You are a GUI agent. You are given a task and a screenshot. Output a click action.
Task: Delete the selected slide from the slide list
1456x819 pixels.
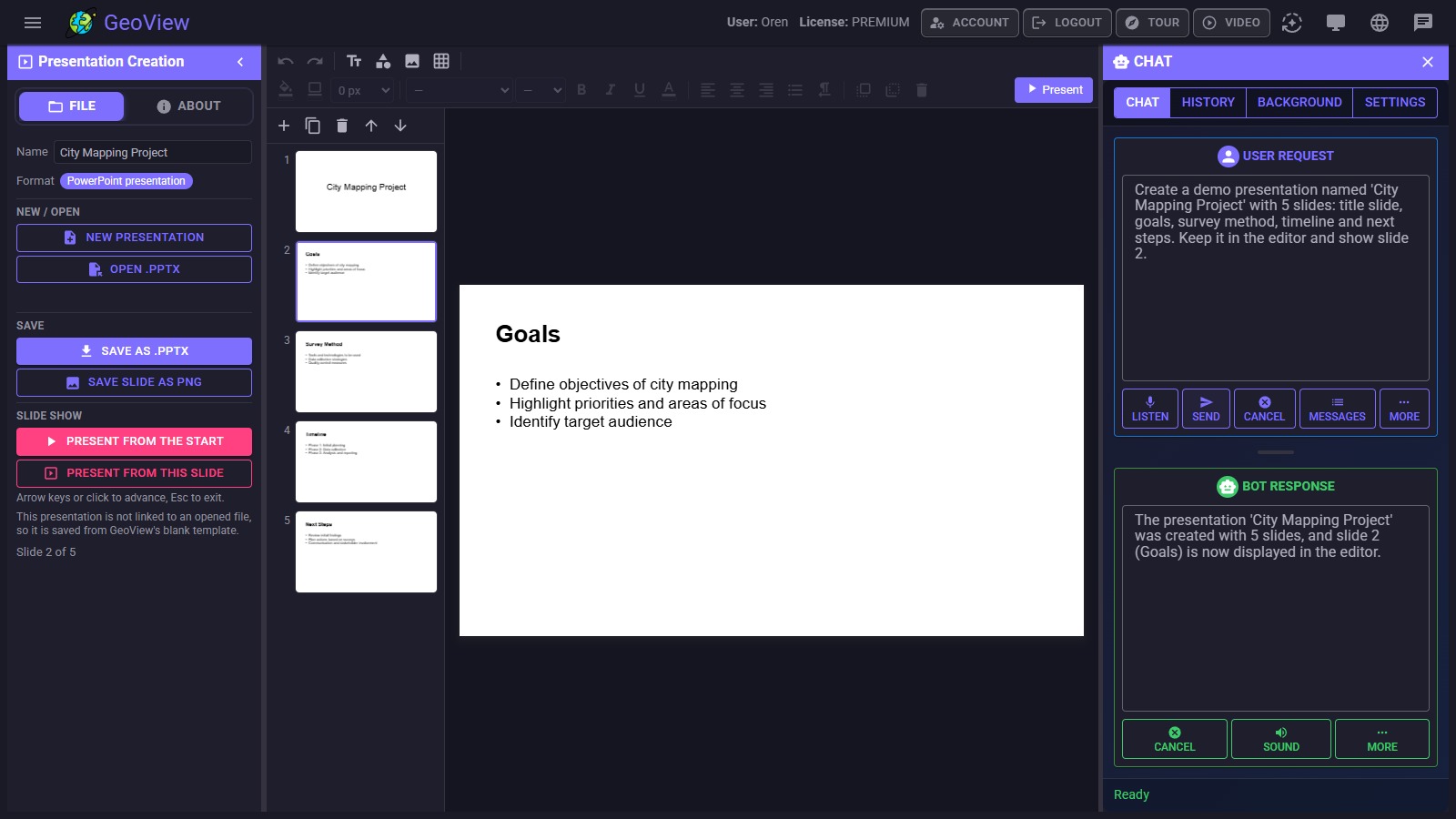pos(342,126)
